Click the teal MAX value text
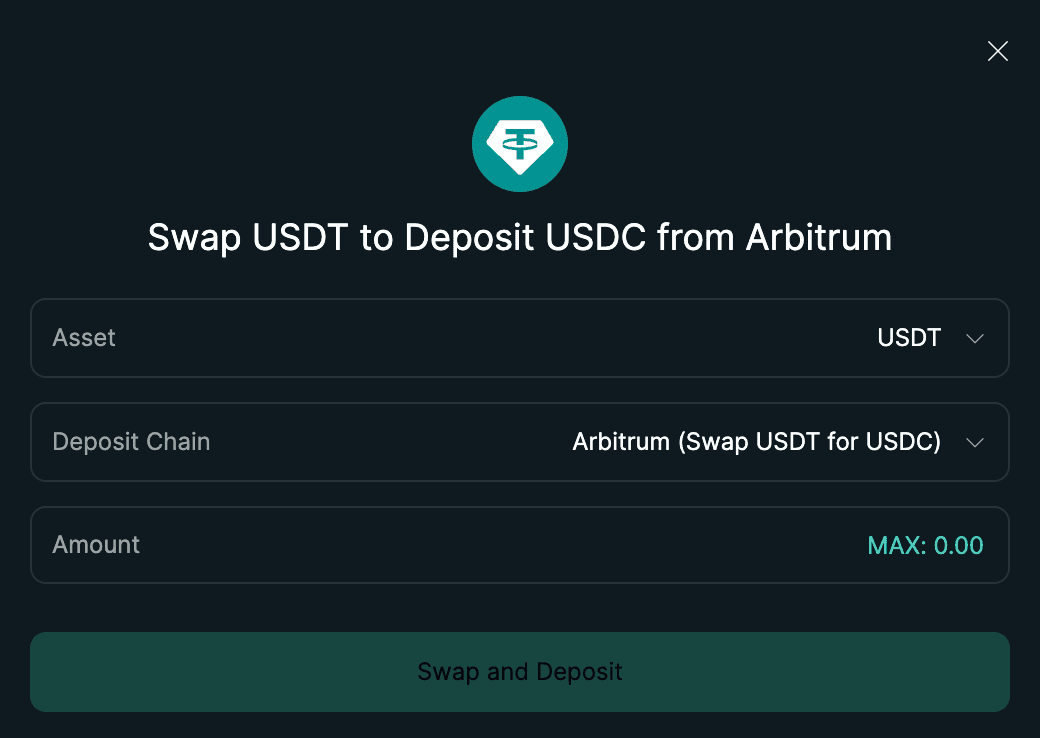Viewport: 1040px width, 738px height. click(925, 545)
